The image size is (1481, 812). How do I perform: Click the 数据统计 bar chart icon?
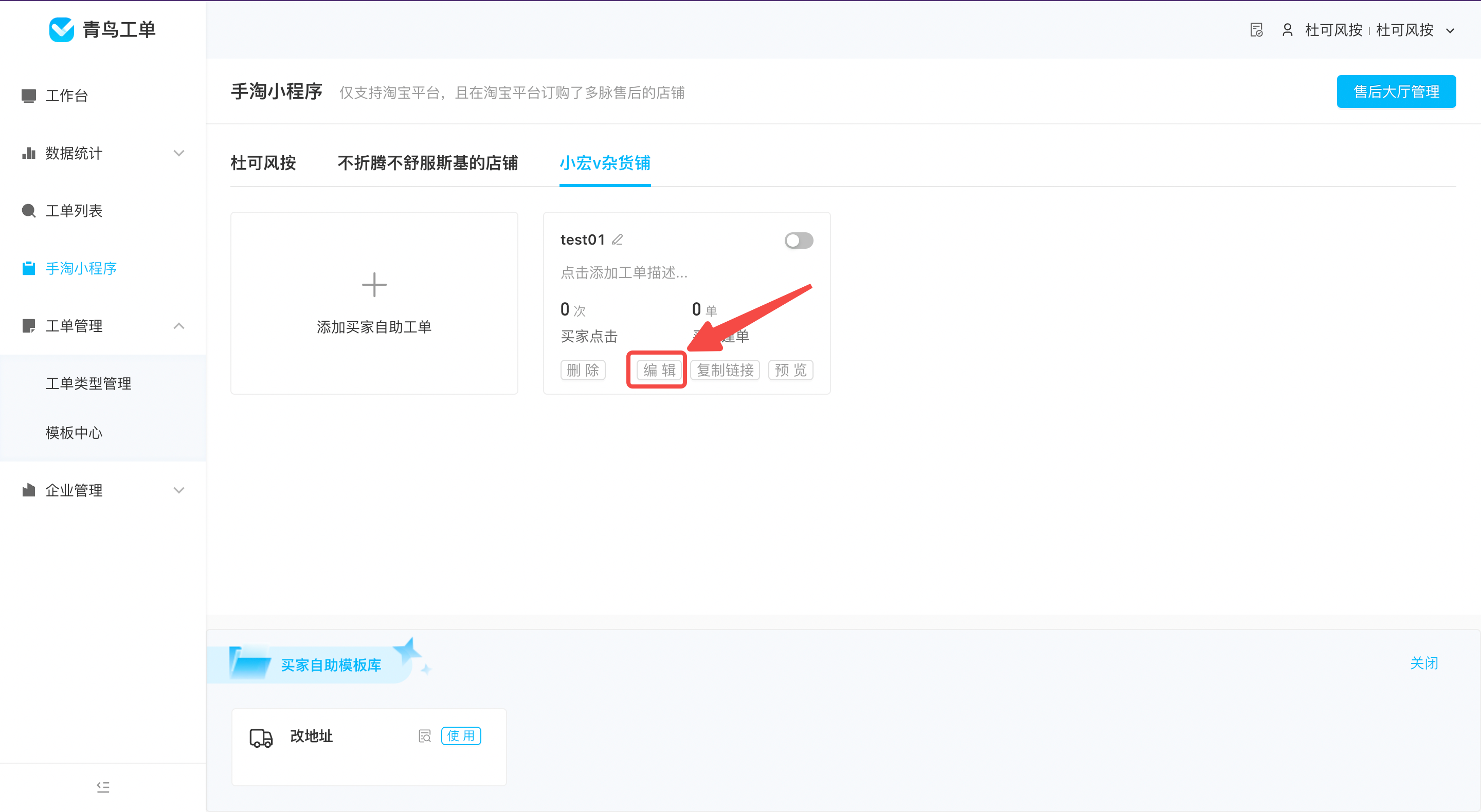point(28,153)
